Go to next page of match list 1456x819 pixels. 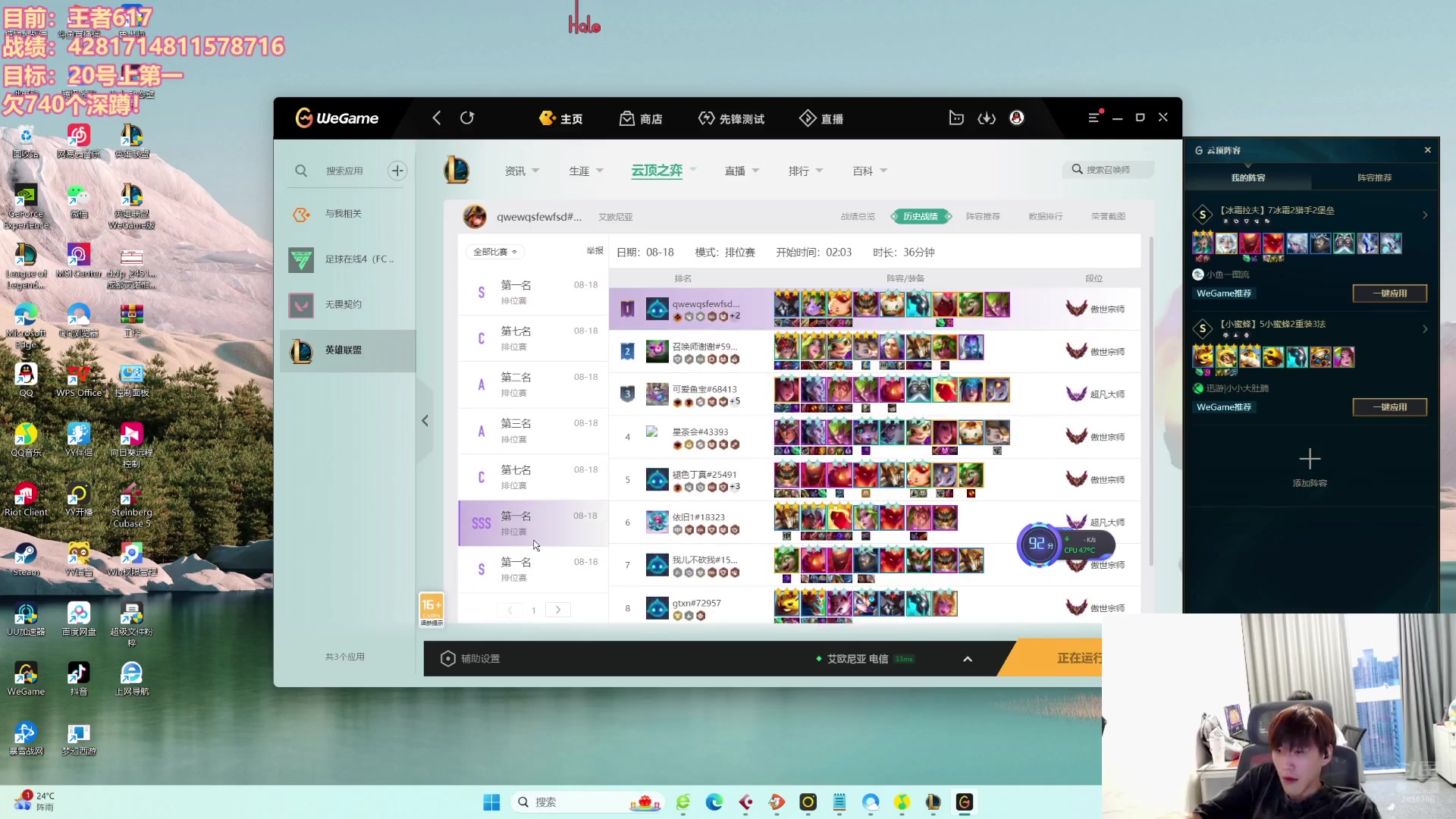[x=558, y=610]
